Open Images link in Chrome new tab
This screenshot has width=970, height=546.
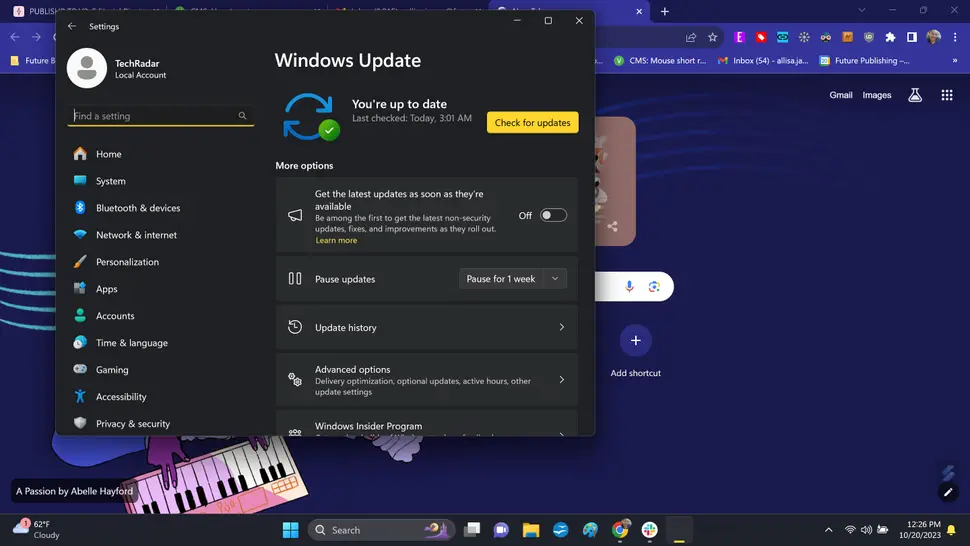click(877, 95)
